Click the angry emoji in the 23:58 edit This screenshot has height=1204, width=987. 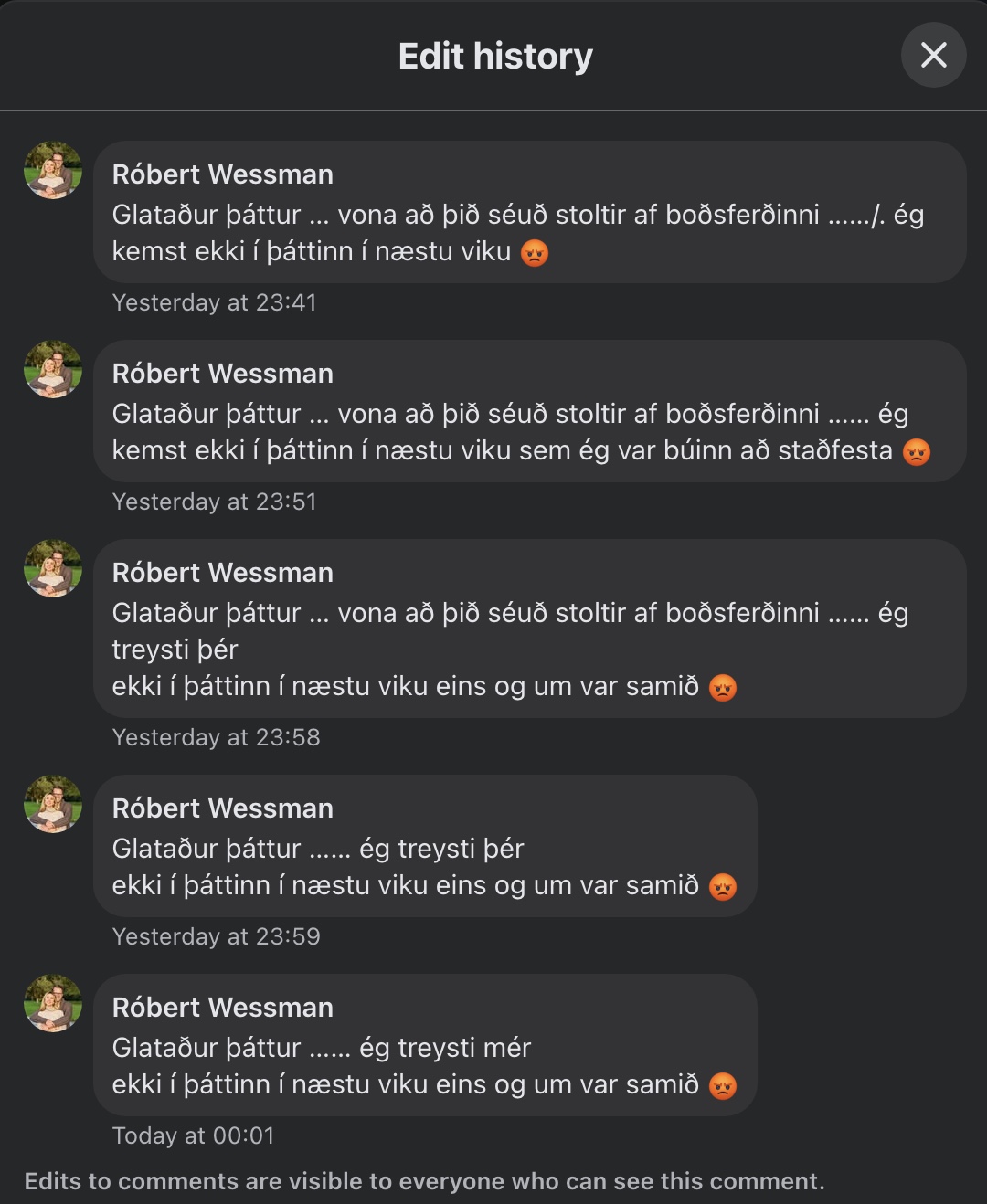click(723, 687)
